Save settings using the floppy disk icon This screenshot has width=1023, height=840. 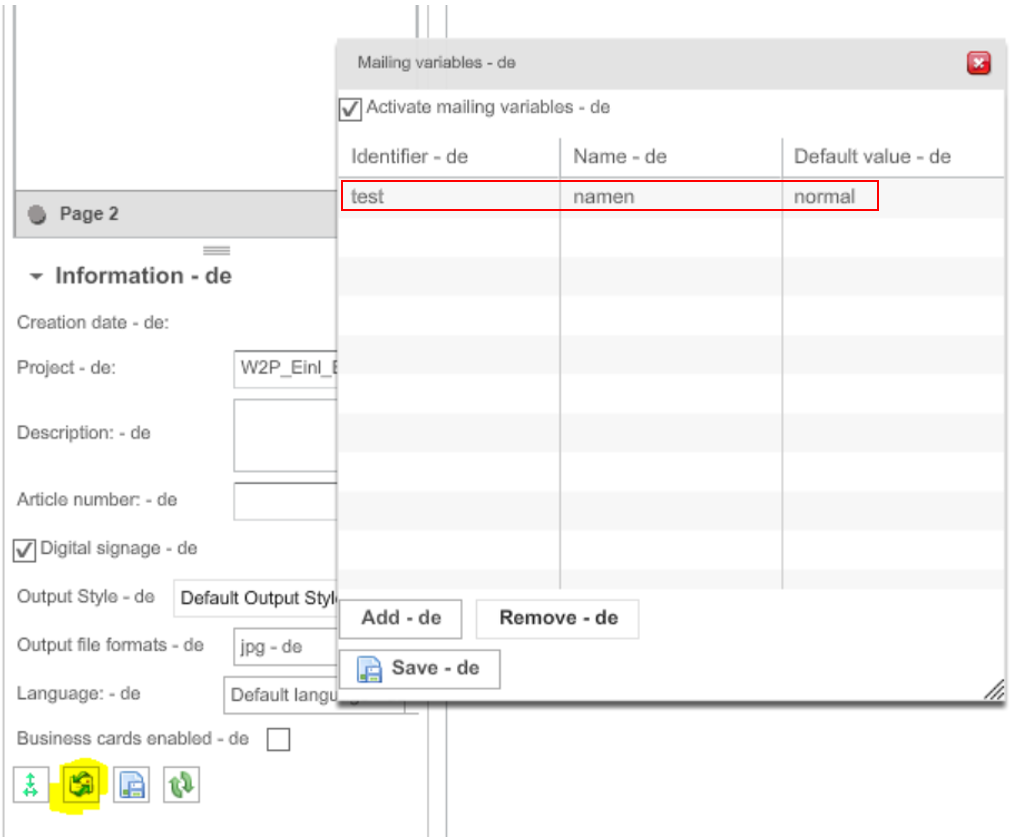130,785
